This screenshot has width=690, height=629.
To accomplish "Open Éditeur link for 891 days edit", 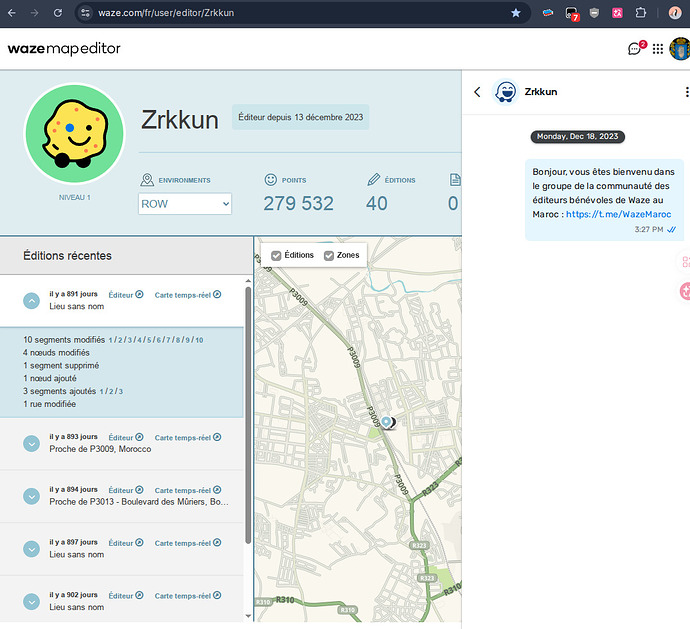I will pyautogui.click(x=126, y=295).
